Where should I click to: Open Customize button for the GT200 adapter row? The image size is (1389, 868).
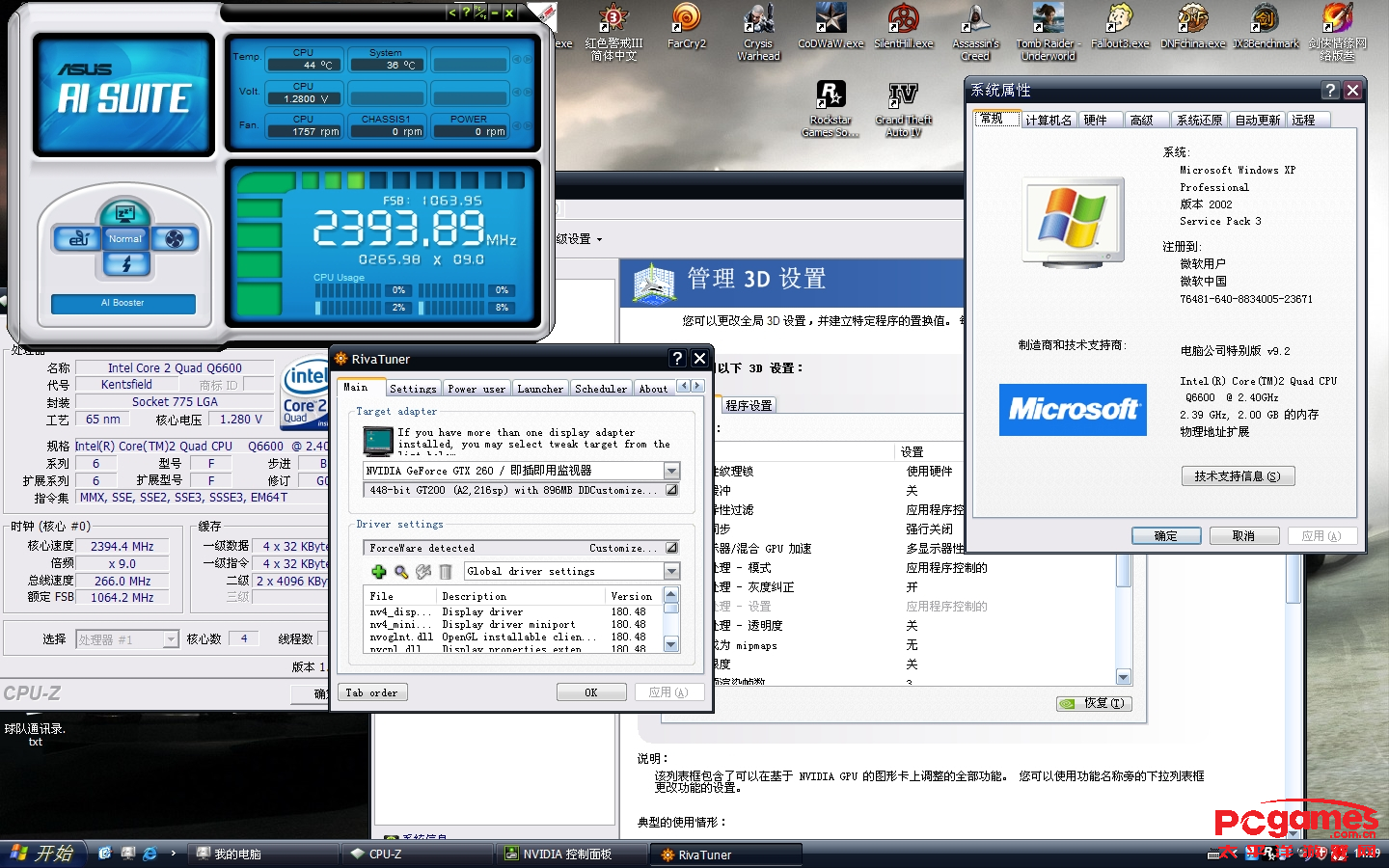tap(671, 490)
